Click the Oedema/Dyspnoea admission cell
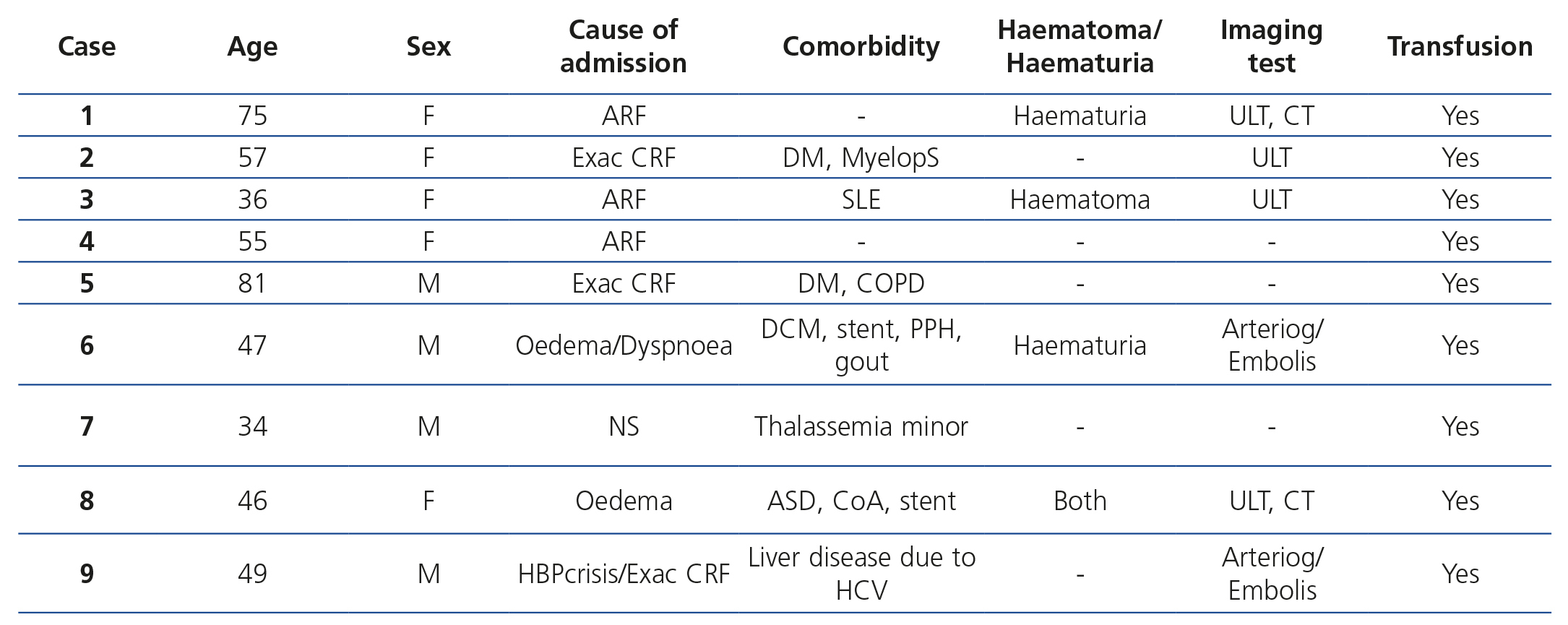Screen dimensions: 1568x625 (x=623, y=345)
